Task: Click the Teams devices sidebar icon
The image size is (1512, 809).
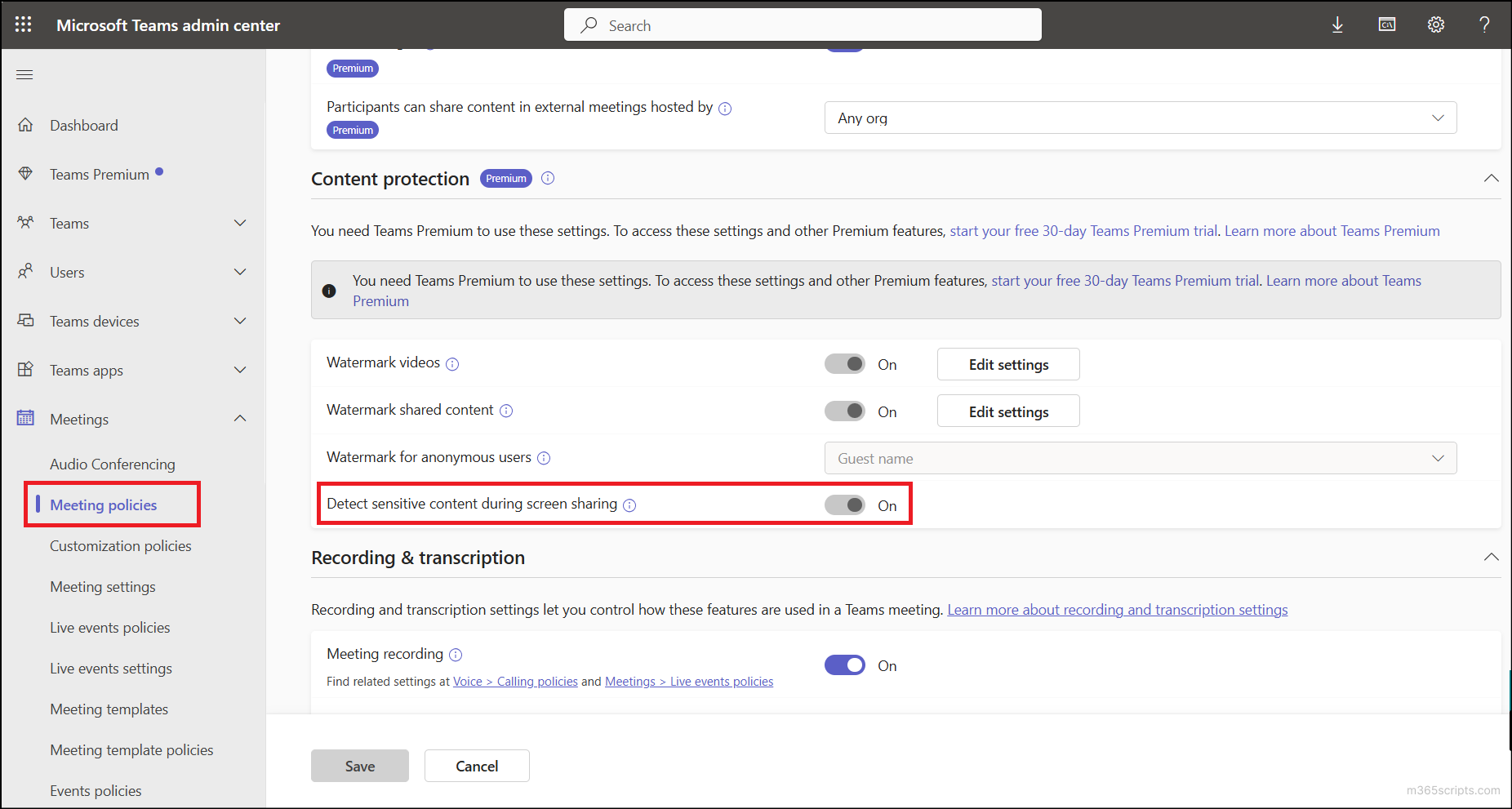Action: [x=25, y=320]
